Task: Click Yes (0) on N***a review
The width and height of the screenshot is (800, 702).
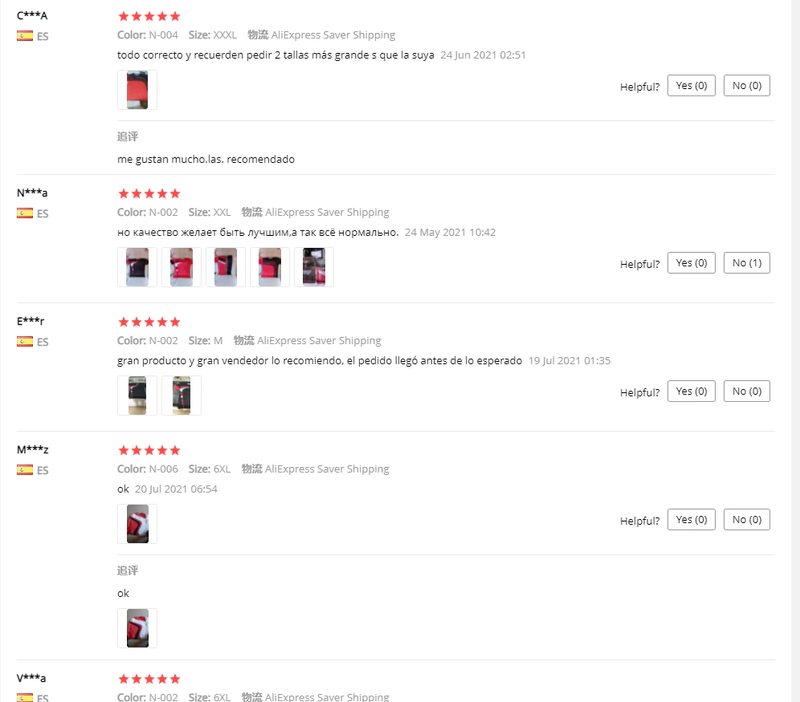Action: coord(691,263)
